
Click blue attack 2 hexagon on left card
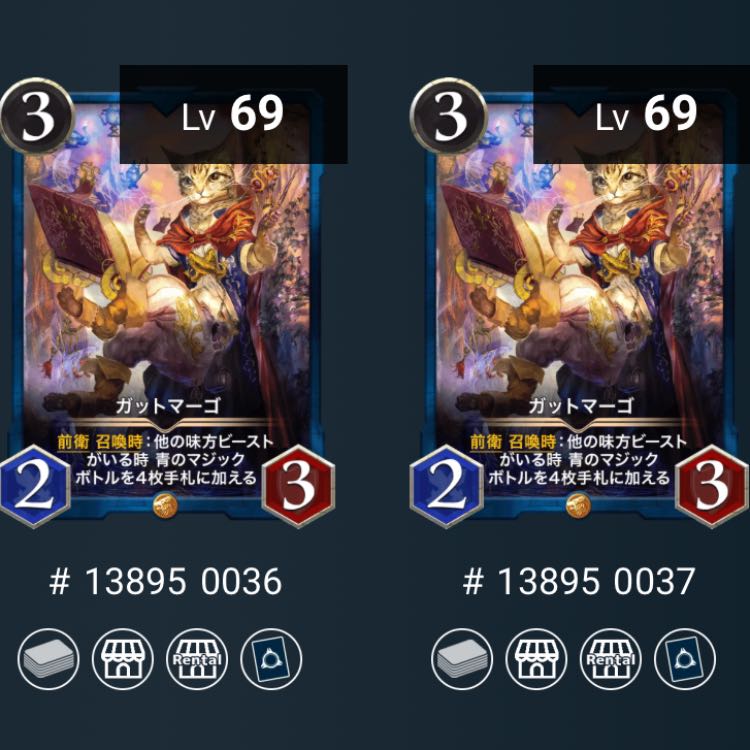[34, 487]
